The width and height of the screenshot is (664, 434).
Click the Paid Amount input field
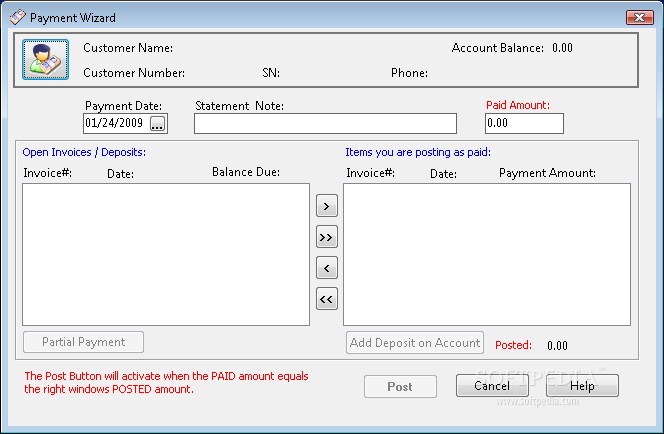524,123
